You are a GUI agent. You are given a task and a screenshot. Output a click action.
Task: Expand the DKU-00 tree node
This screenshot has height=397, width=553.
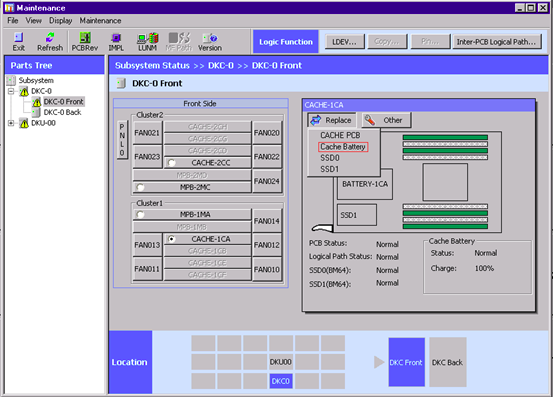point(11,123)
